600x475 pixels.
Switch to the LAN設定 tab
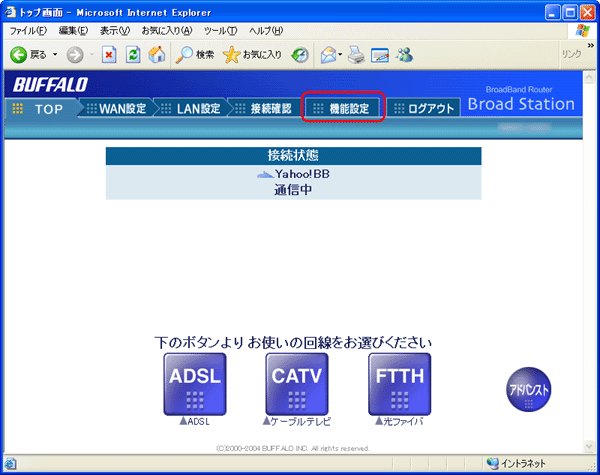point(191,109)
